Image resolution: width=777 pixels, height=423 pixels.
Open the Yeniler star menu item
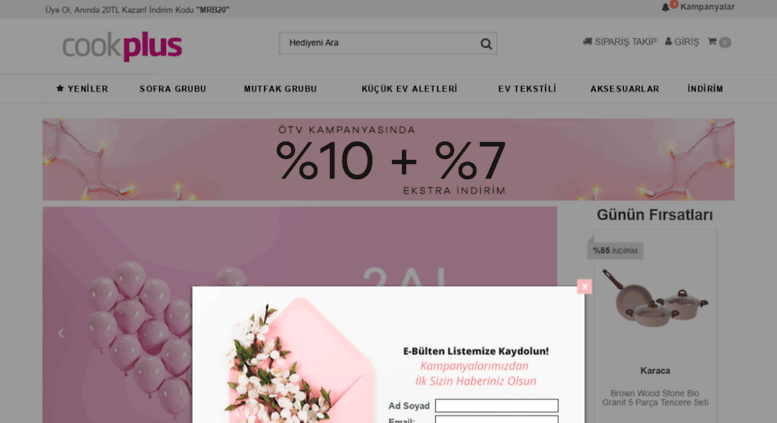tap(82, 89)
